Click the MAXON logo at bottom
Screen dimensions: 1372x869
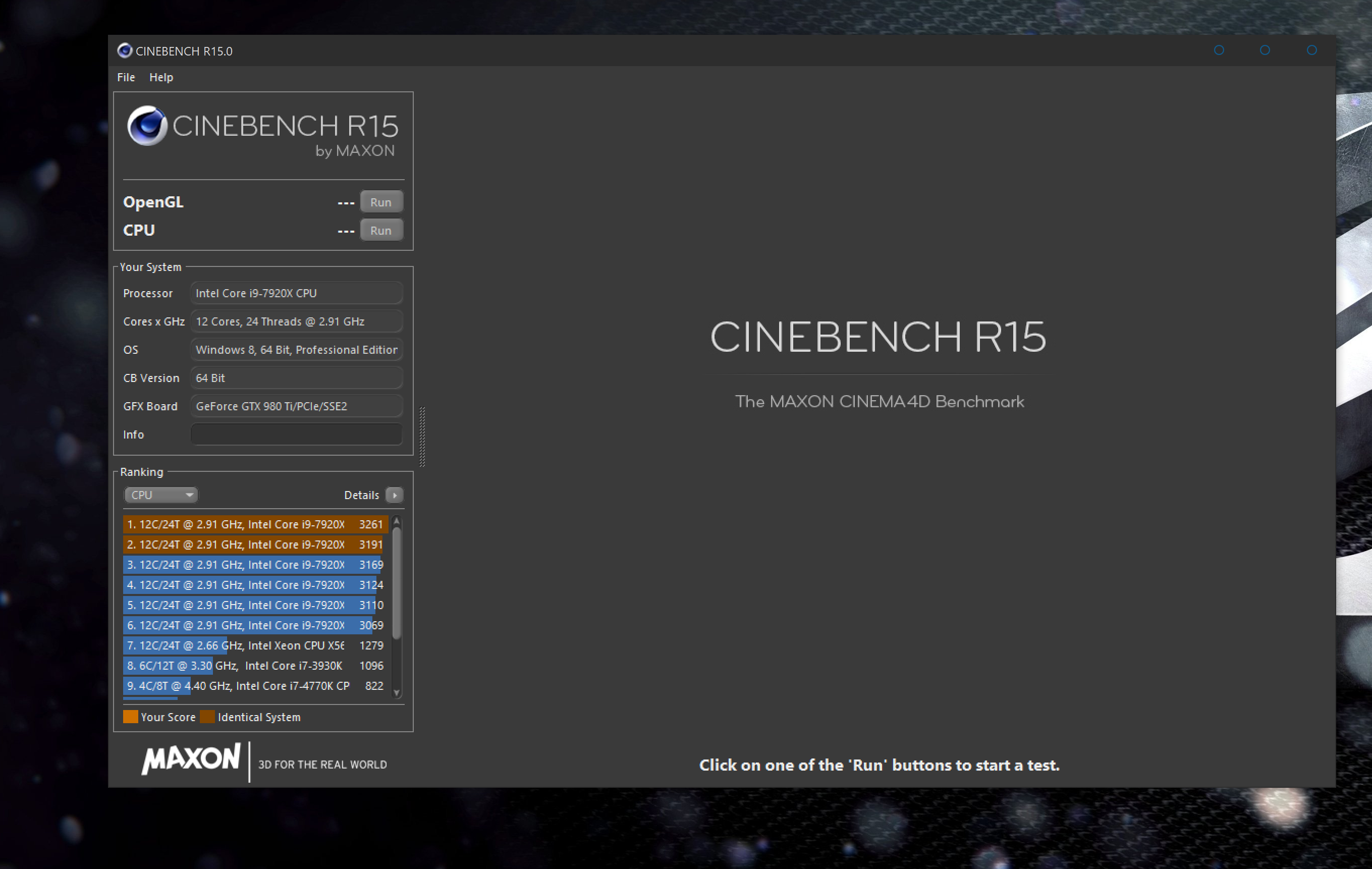click(191, 758)
